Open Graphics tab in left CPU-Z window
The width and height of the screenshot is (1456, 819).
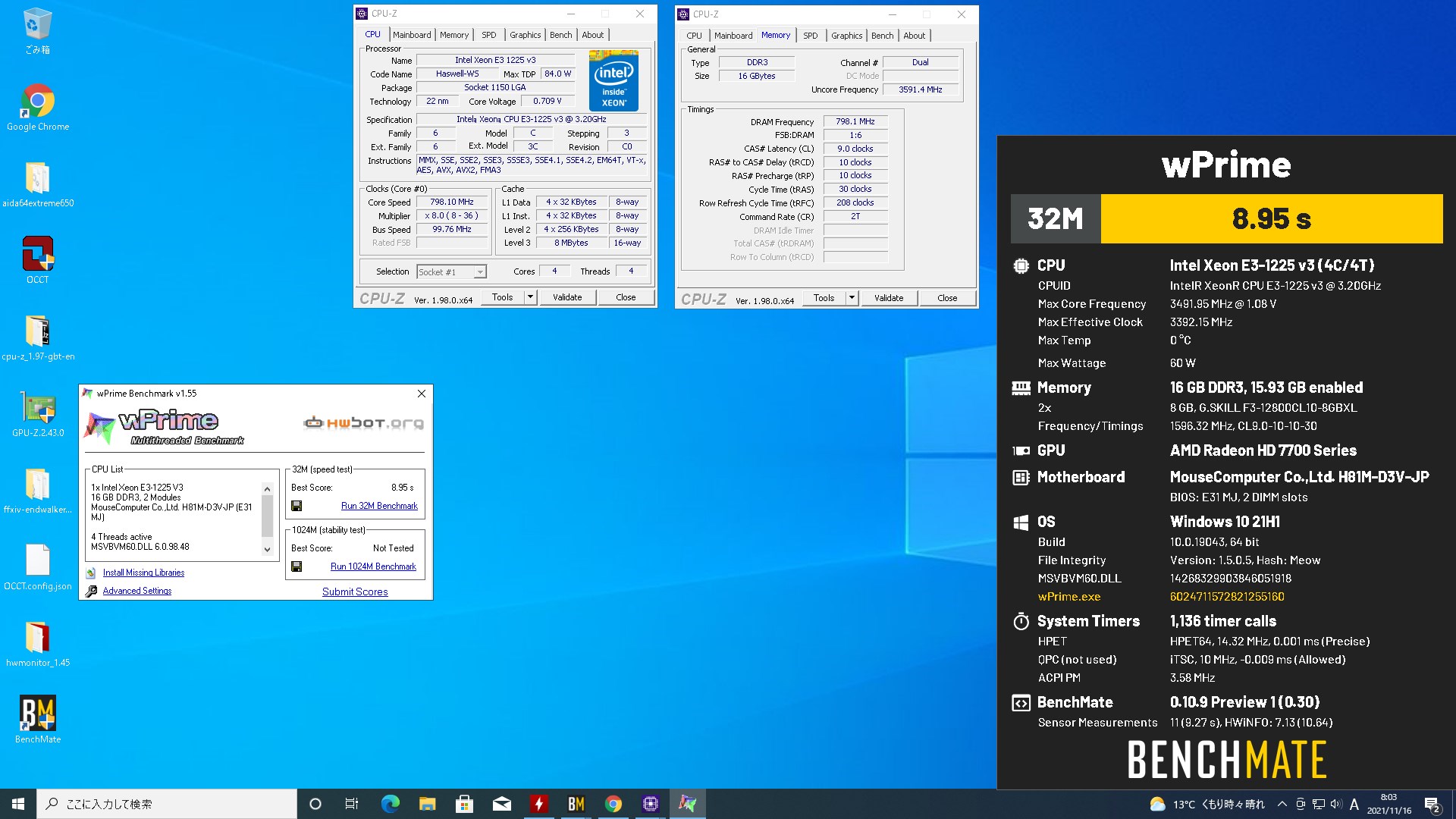click(525, 35)
